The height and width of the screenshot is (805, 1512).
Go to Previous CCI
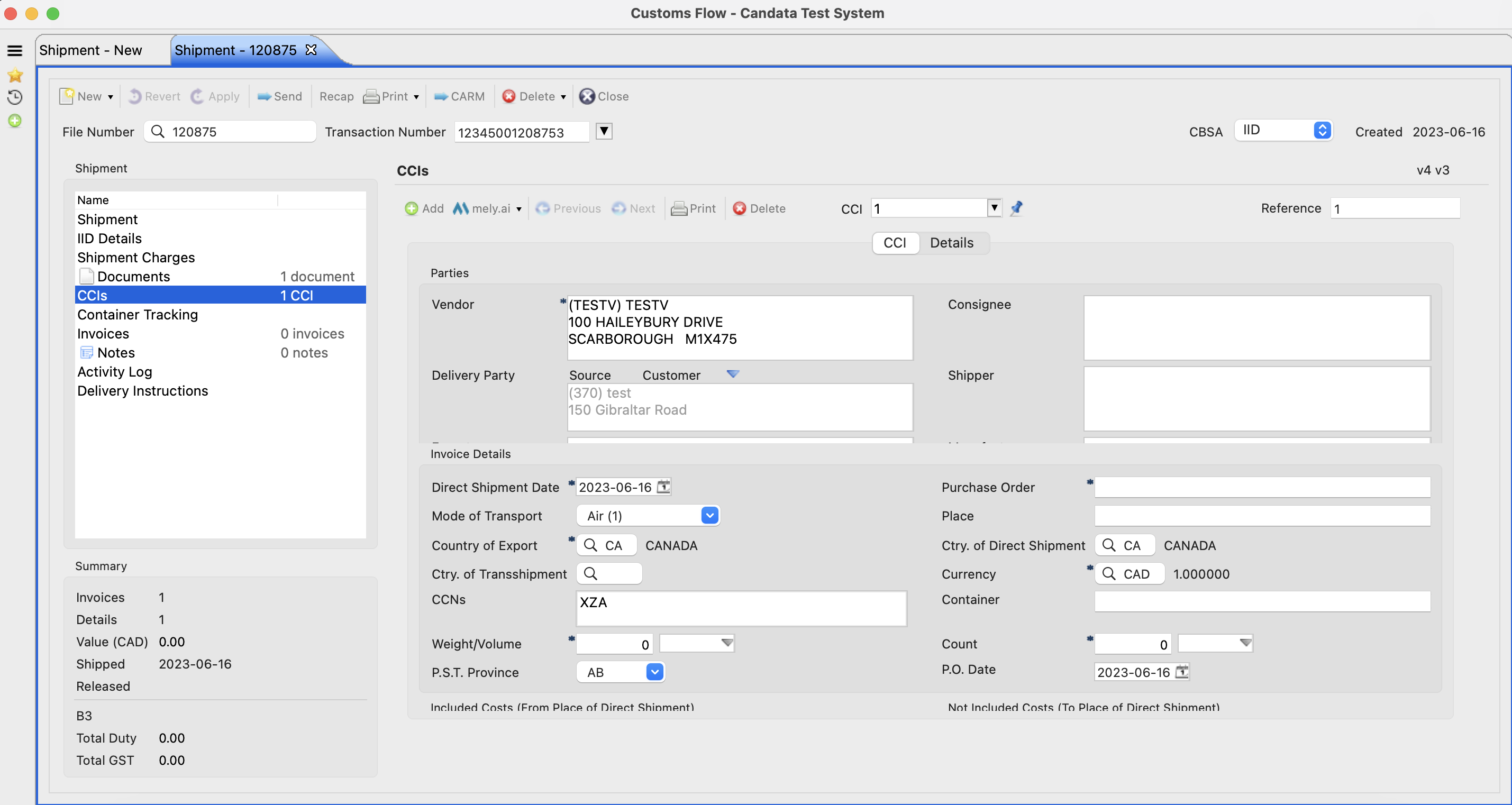[x=568, y=208]
